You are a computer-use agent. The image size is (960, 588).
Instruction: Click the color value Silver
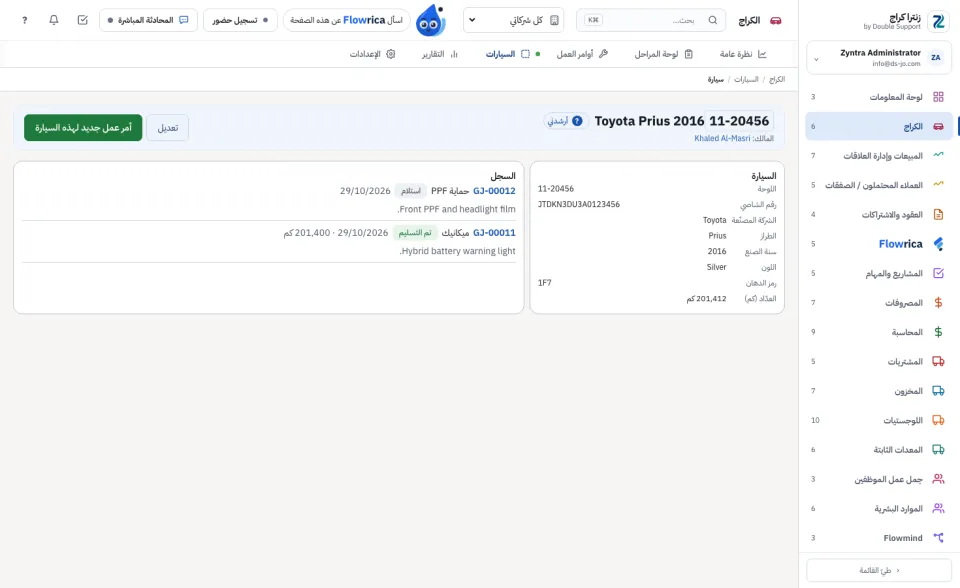click(x=716, y=267)
